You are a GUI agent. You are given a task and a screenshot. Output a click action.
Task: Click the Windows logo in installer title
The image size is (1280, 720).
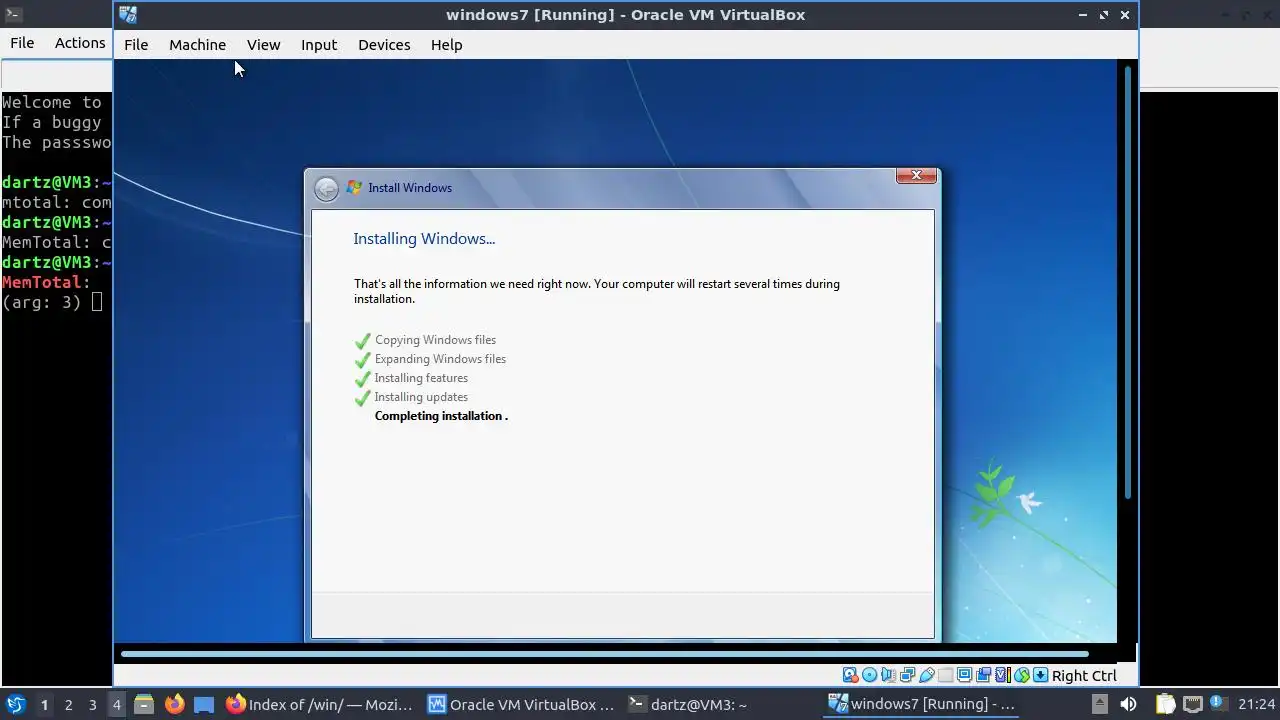click(x=354, y=187)
